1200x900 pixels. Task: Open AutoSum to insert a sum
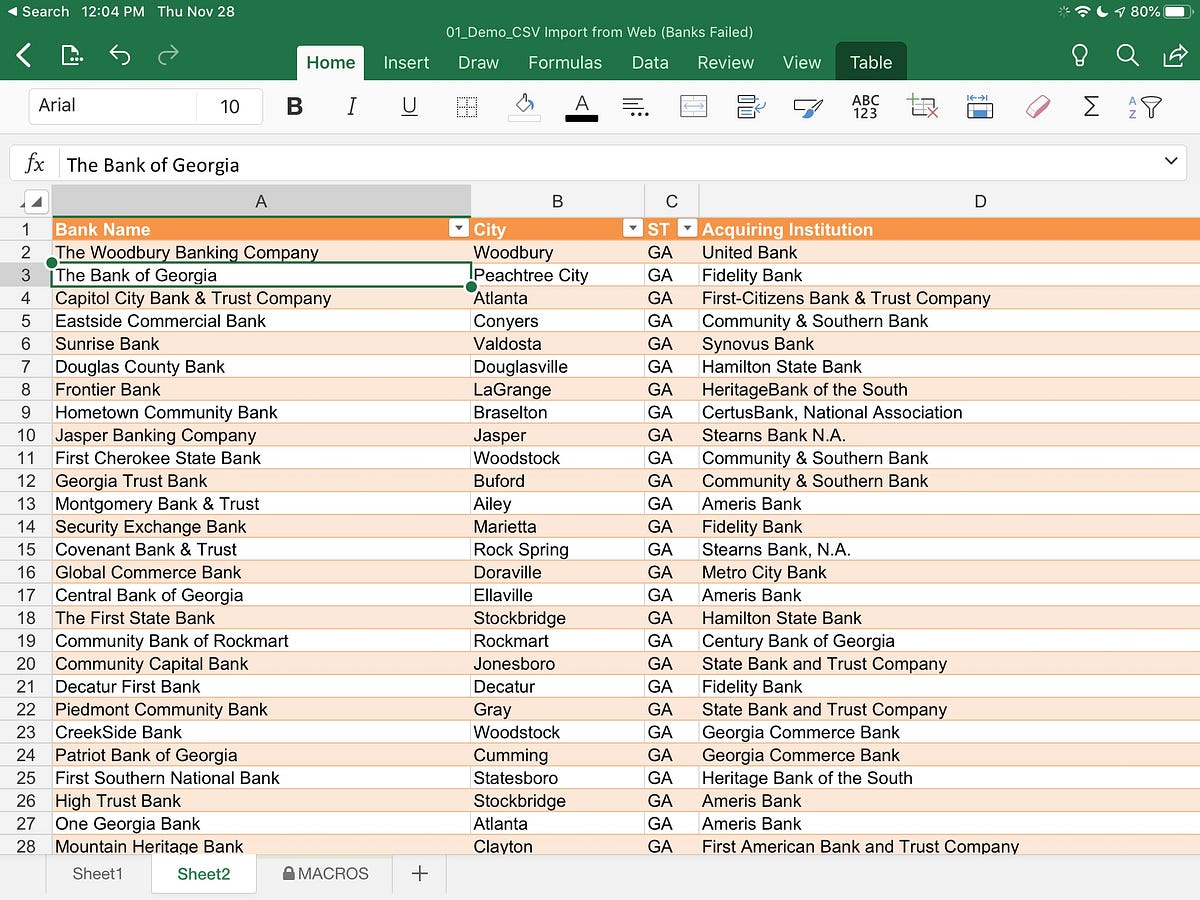point(1091,107)
